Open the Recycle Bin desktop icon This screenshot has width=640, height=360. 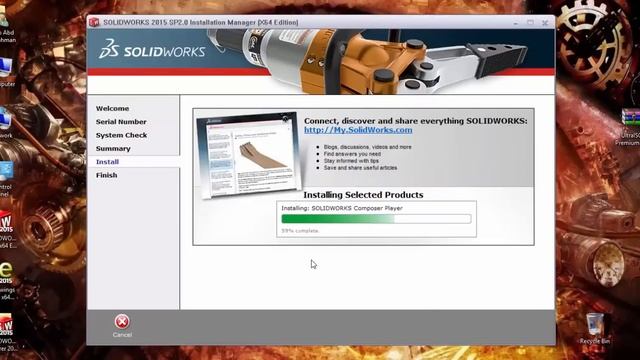click(x=595, y=328)
